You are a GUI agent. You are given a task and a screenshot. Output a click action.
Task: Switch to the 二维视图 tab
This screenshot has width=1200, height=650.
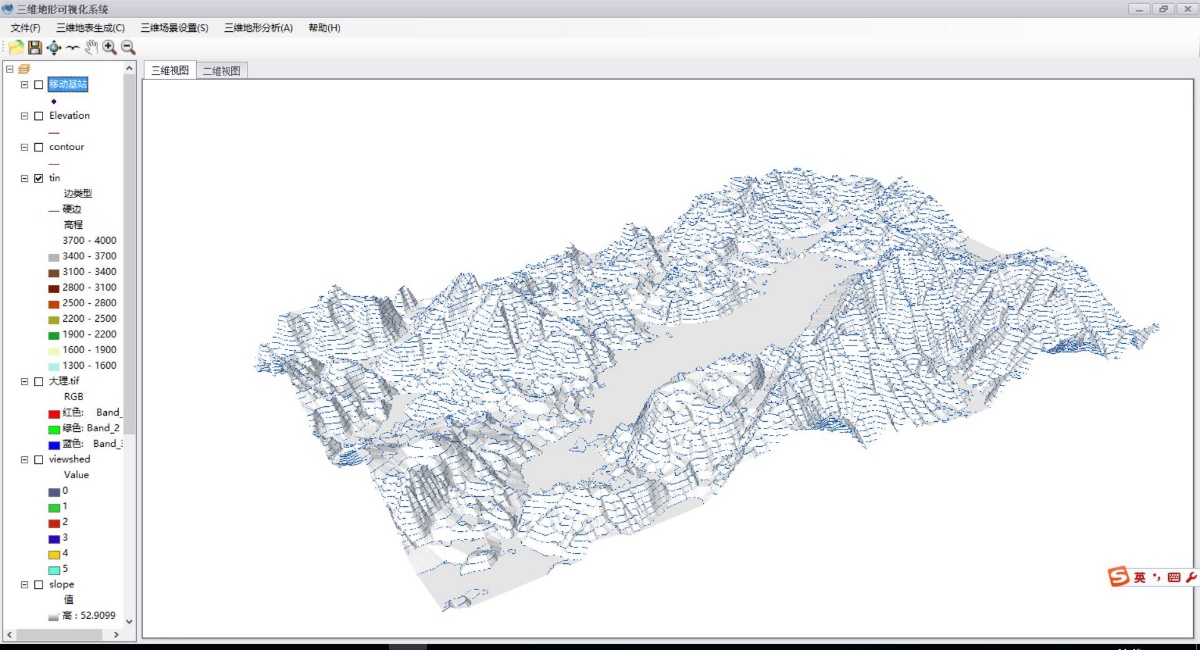(221, 71)
